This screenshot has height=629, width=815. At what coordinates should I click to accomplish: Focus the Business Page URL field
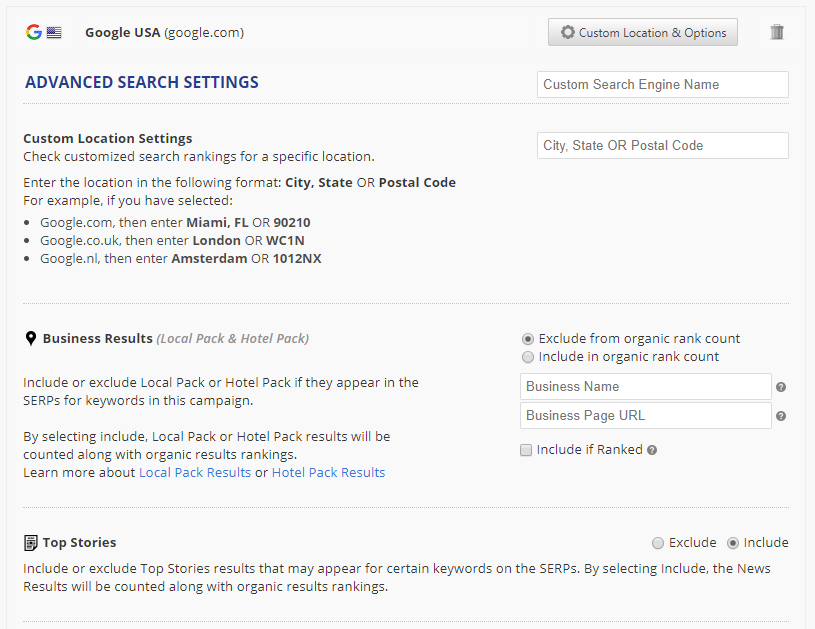(x=645, y=416)
